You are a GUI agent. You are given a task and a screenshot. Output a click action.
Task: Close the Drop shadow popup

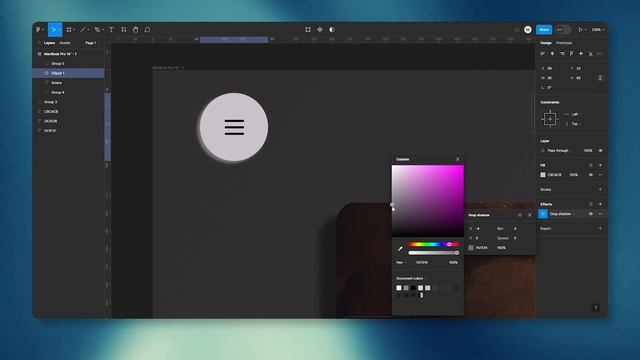click(530, 215)
